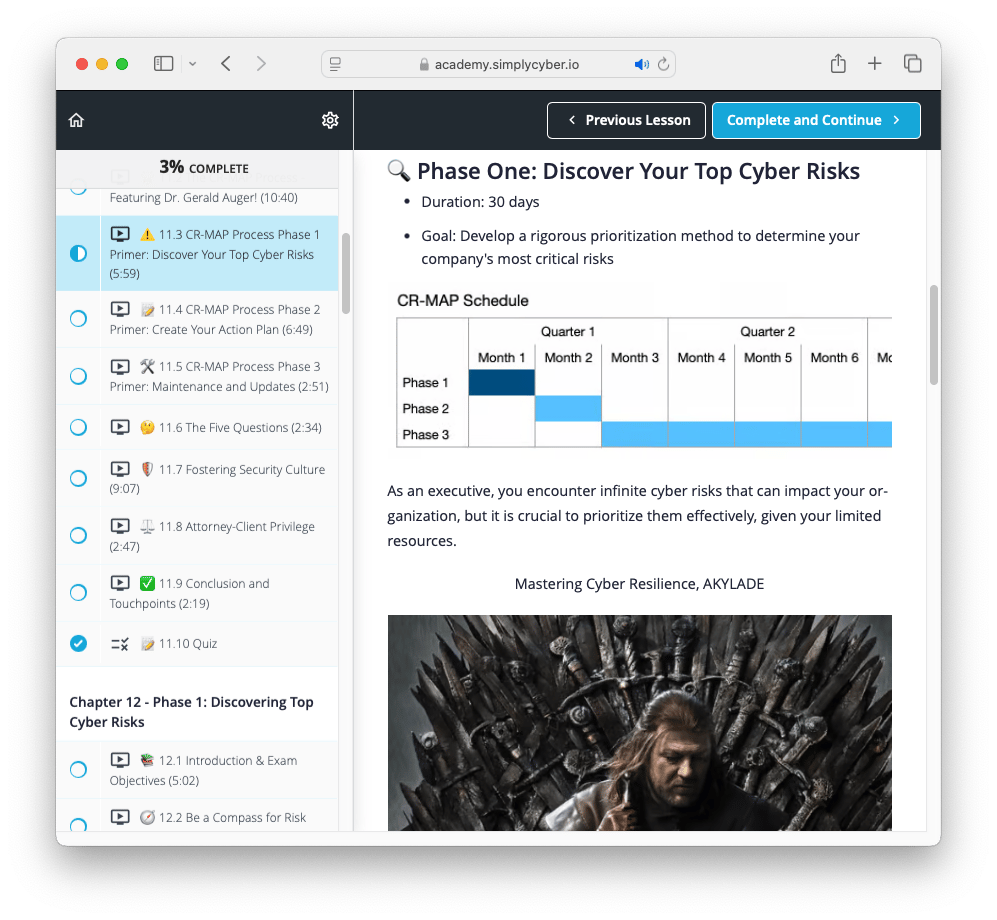Click the quiz icon beside 11.10 Quiz
997x920 pixels.
pos(120,644)
